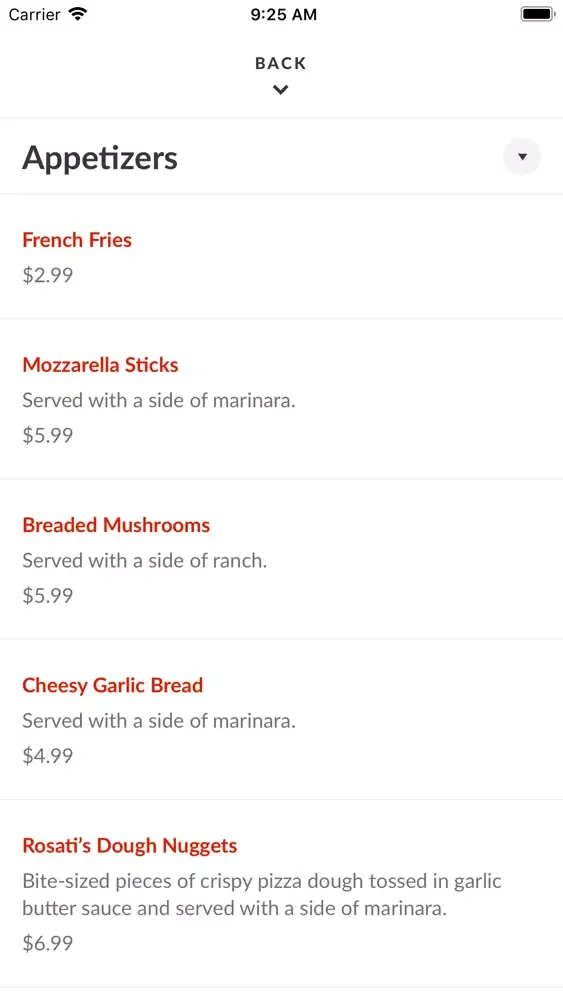Screen dimensions: 563x1000
Task: Tap the 'Served with a side of ranch' text
Action: point(145,561)
